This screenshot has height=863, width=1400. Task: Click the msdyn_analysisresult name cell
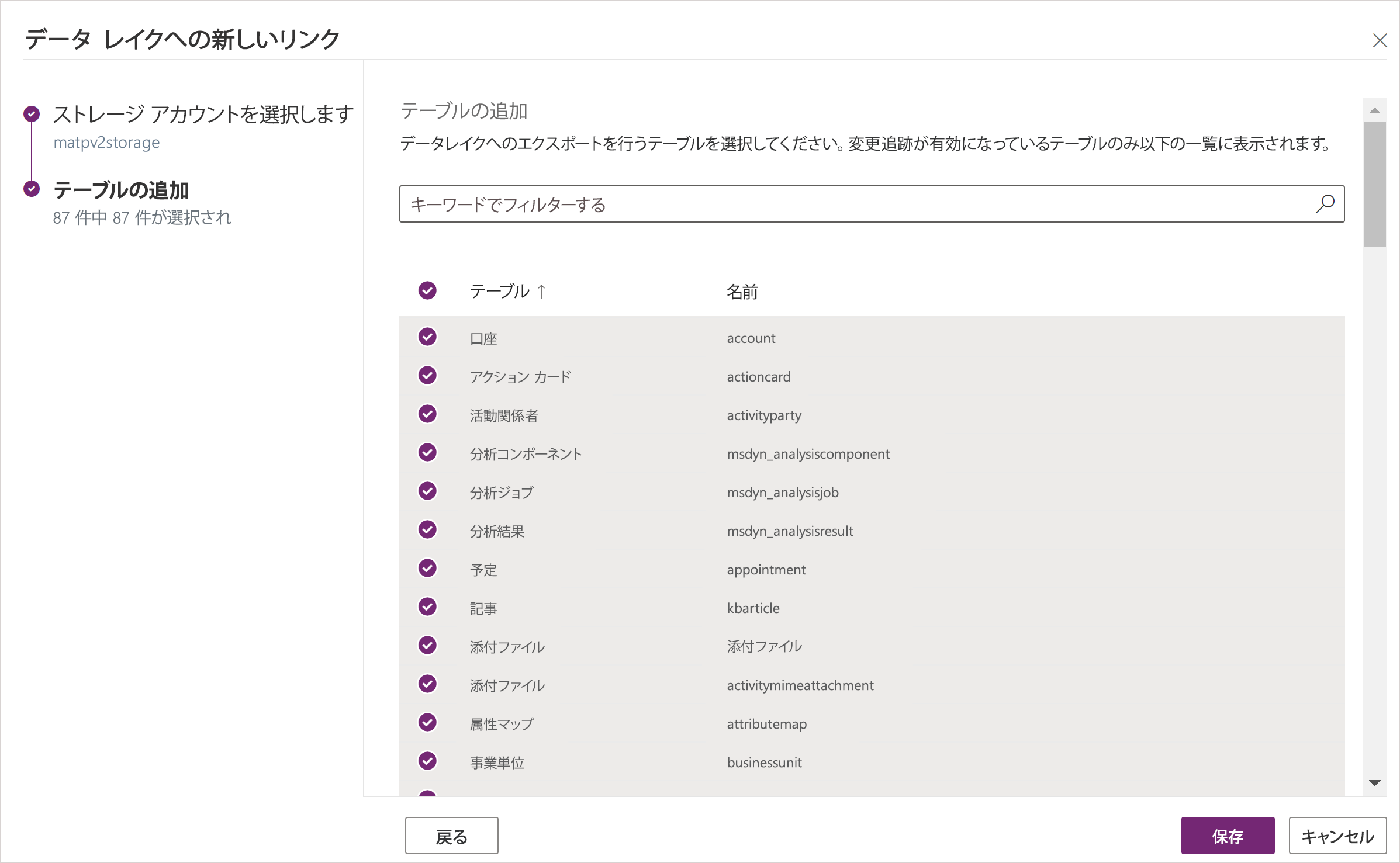790,532
